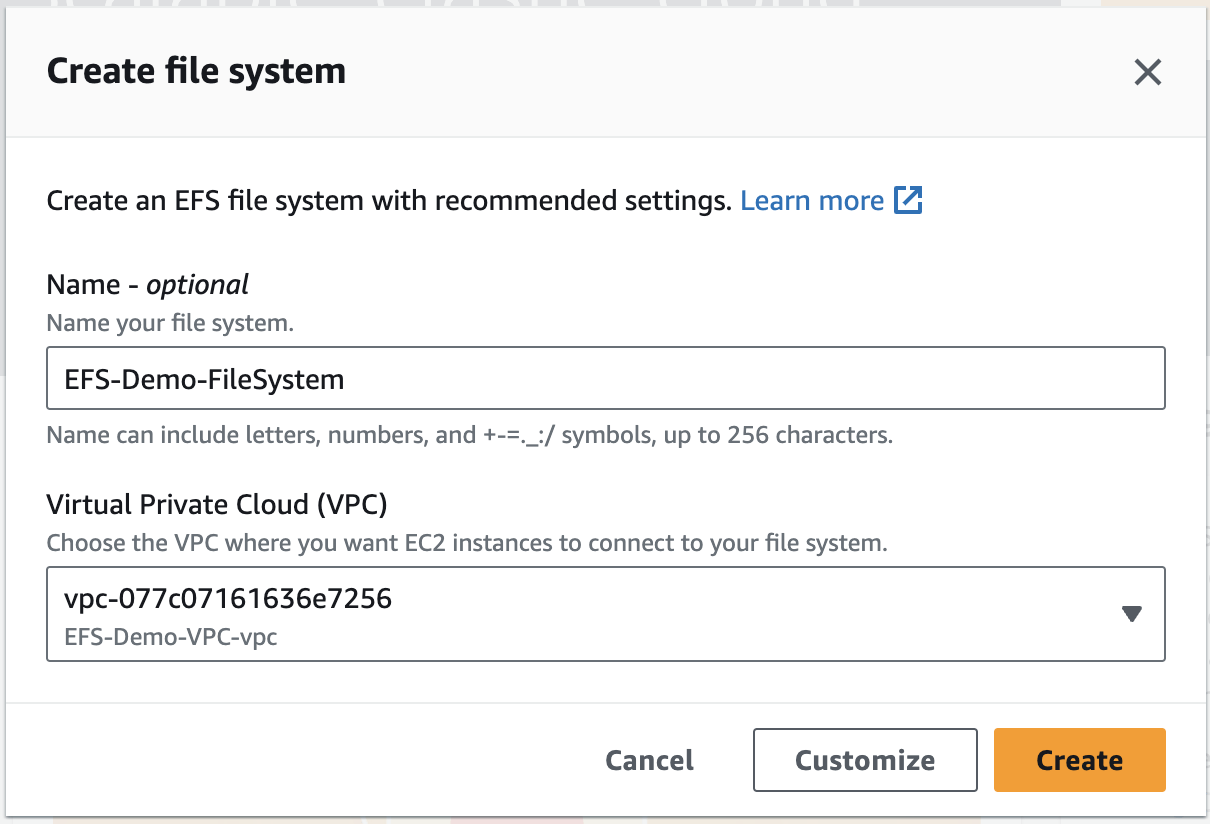Click the external link icon beside Learn more
The width and height of the screenshot is (1210, 824).
pos(908,200)
